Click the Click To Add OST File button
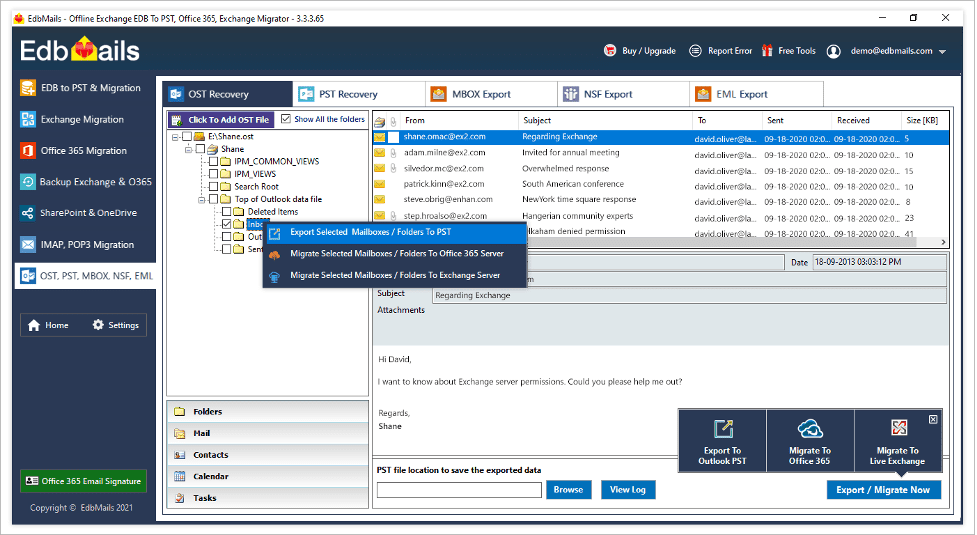Image resolution: width=977 pixels, height=535 pixels. tap(221, 120)
